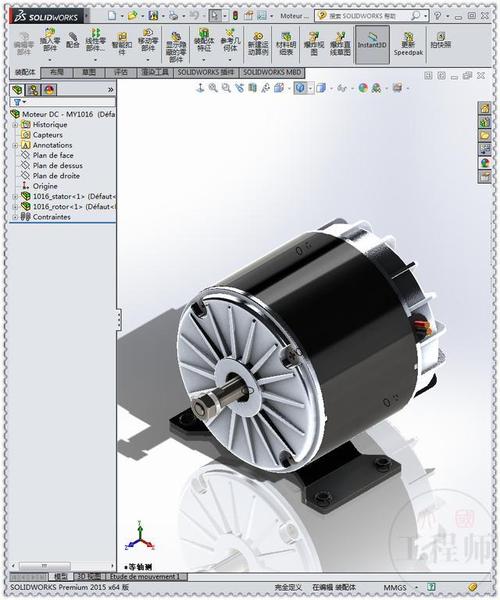Expand the 1016_stator<1> tree node
Image resolution: width=500 pixels, height=600 pixels.
pos(15,196)
